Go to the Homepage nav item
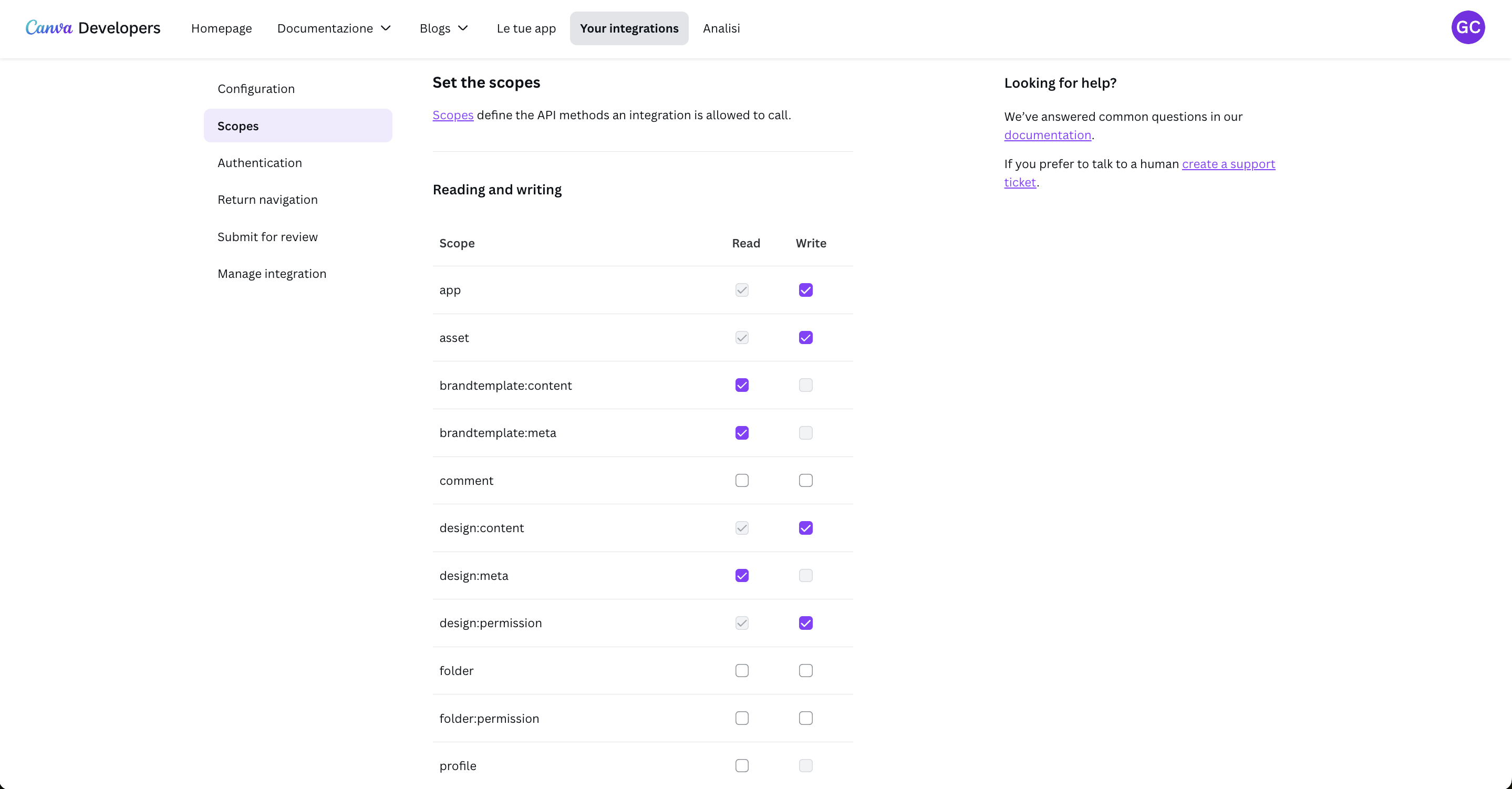This screenshot has height=789, width=1512. [x=221, y=28]
